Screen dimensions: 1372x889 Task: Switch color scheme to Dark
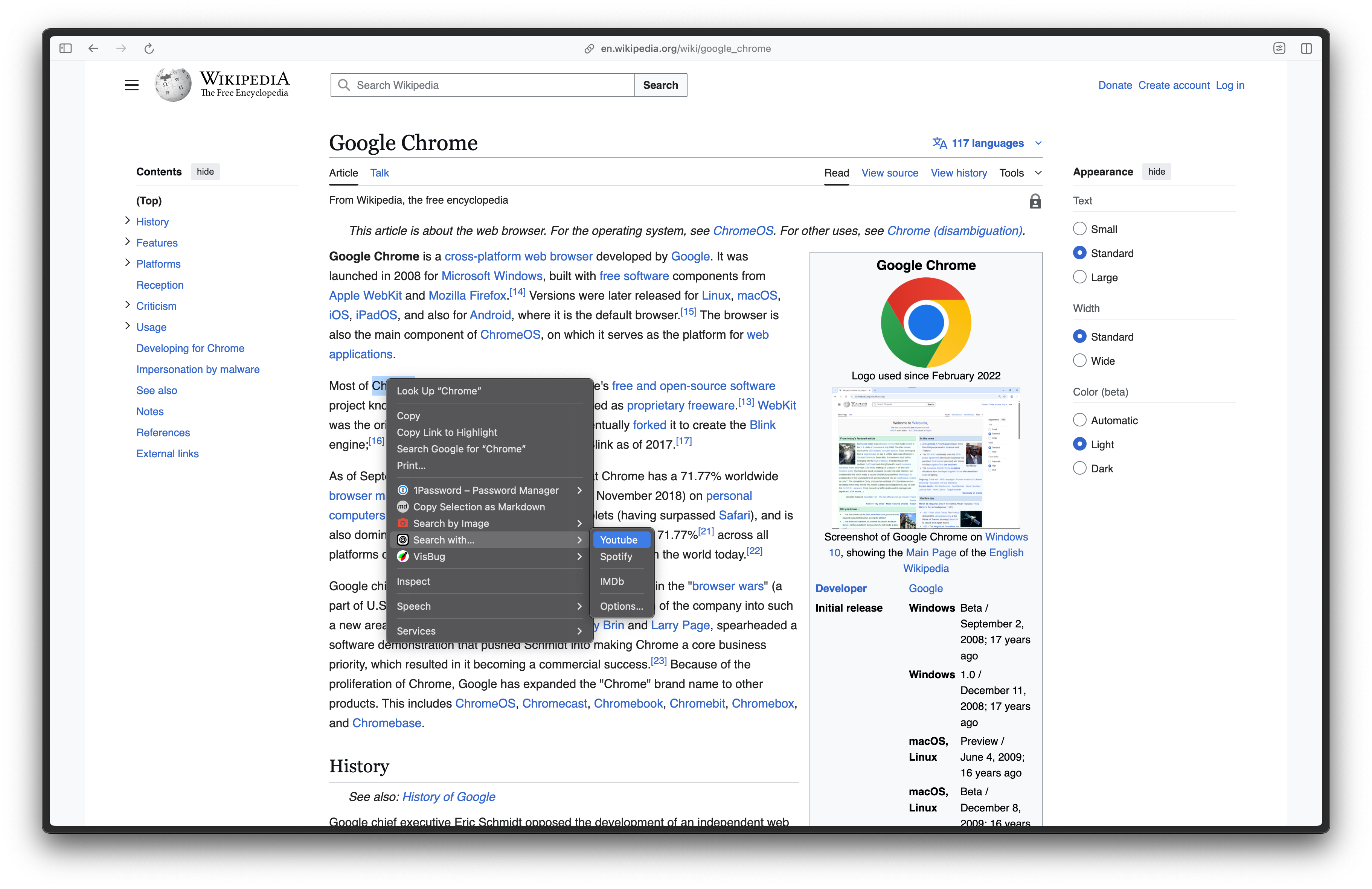point(1079,468)
